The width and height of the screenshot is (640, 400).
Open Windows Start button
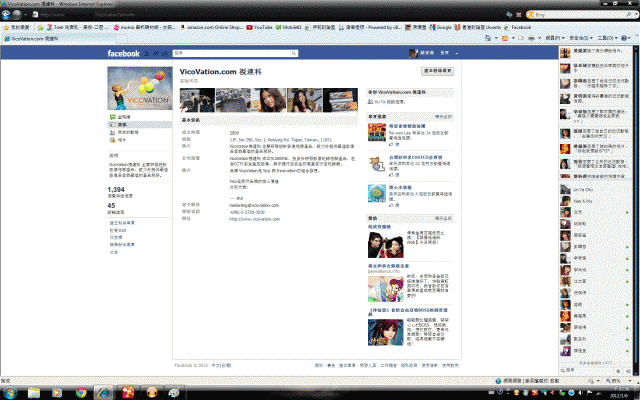9,393
